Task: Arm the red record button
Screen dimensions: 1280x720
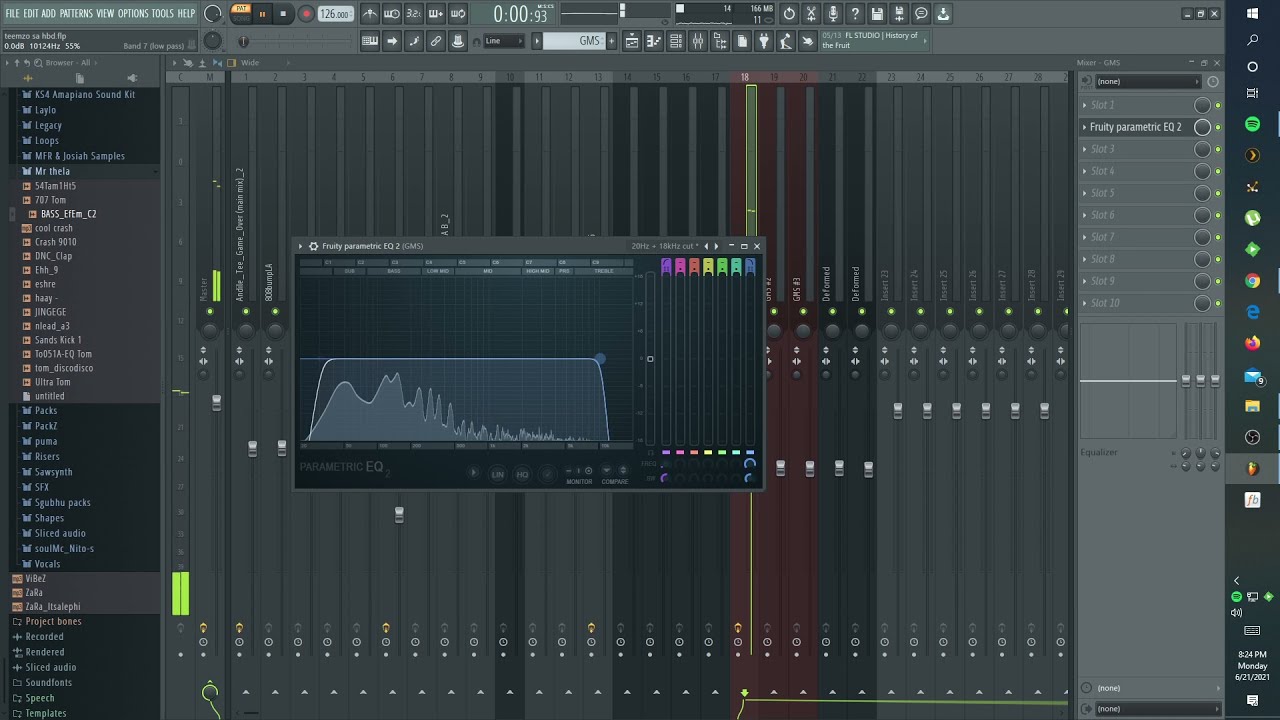Action: pyautogui.click(x=307, y=14)
